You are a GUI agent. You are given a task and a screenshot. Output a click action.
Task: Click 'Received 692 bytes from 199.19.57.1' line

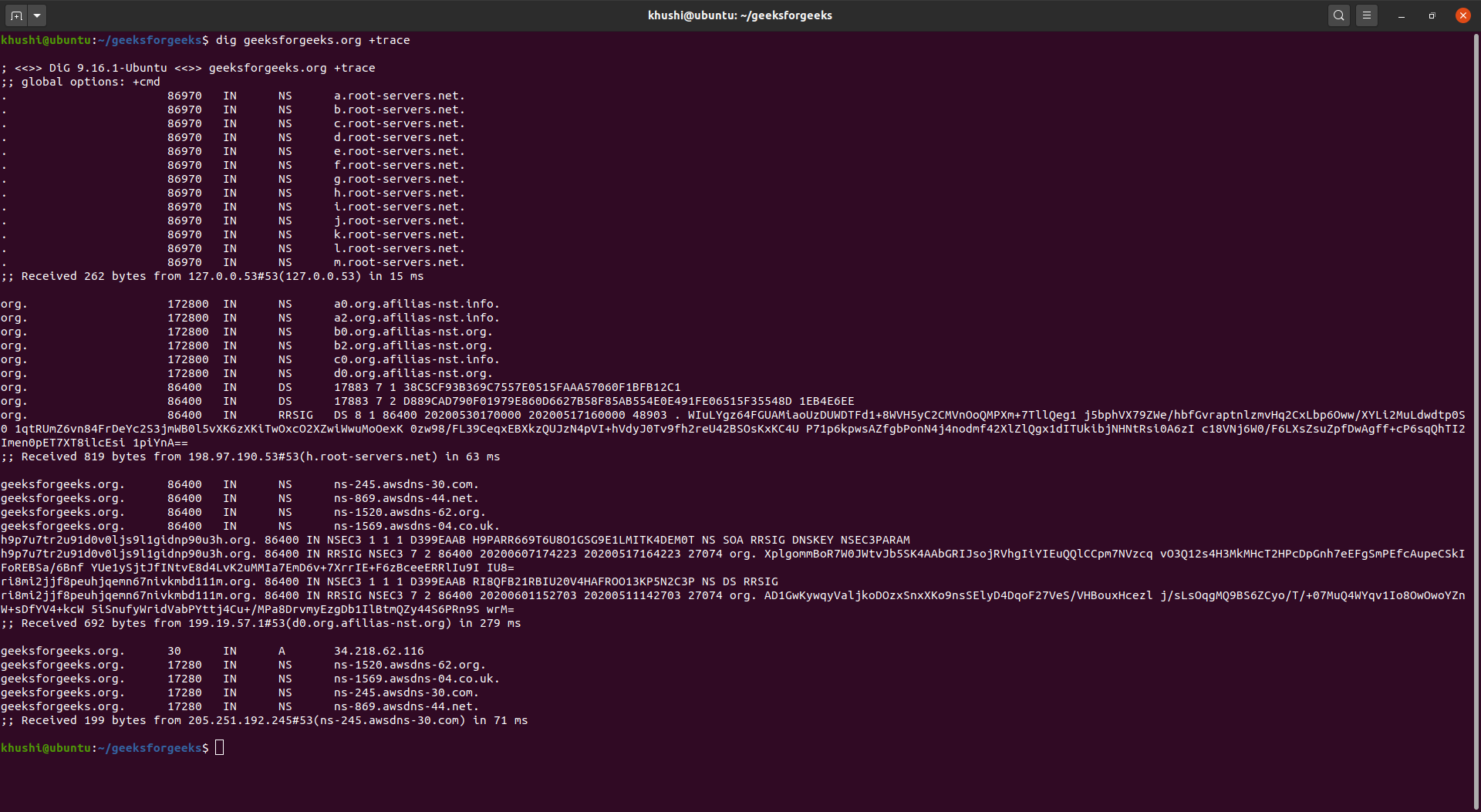(261, 623)
